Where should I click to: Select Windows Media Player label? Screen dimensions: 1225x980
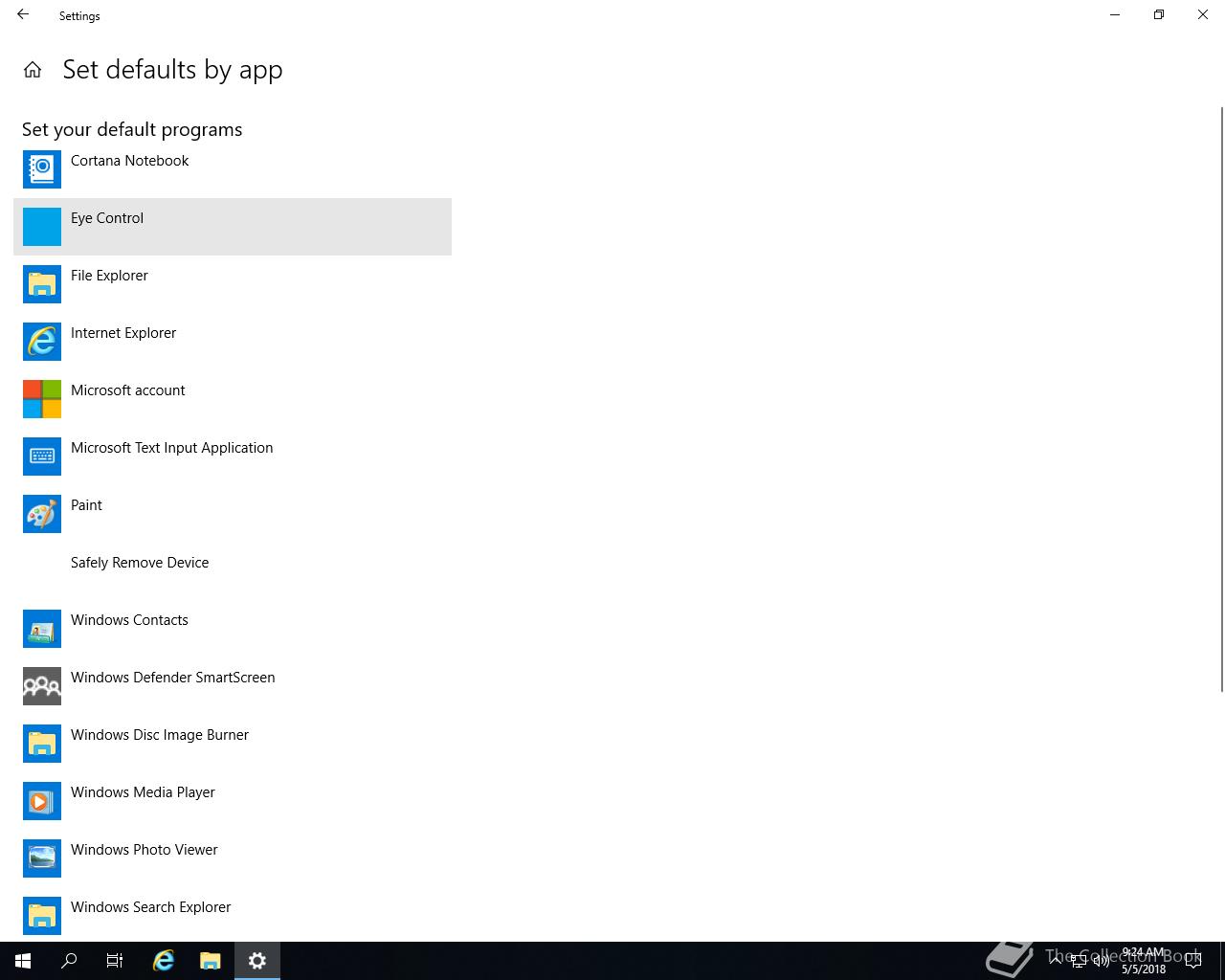click(x=143, y=792)
